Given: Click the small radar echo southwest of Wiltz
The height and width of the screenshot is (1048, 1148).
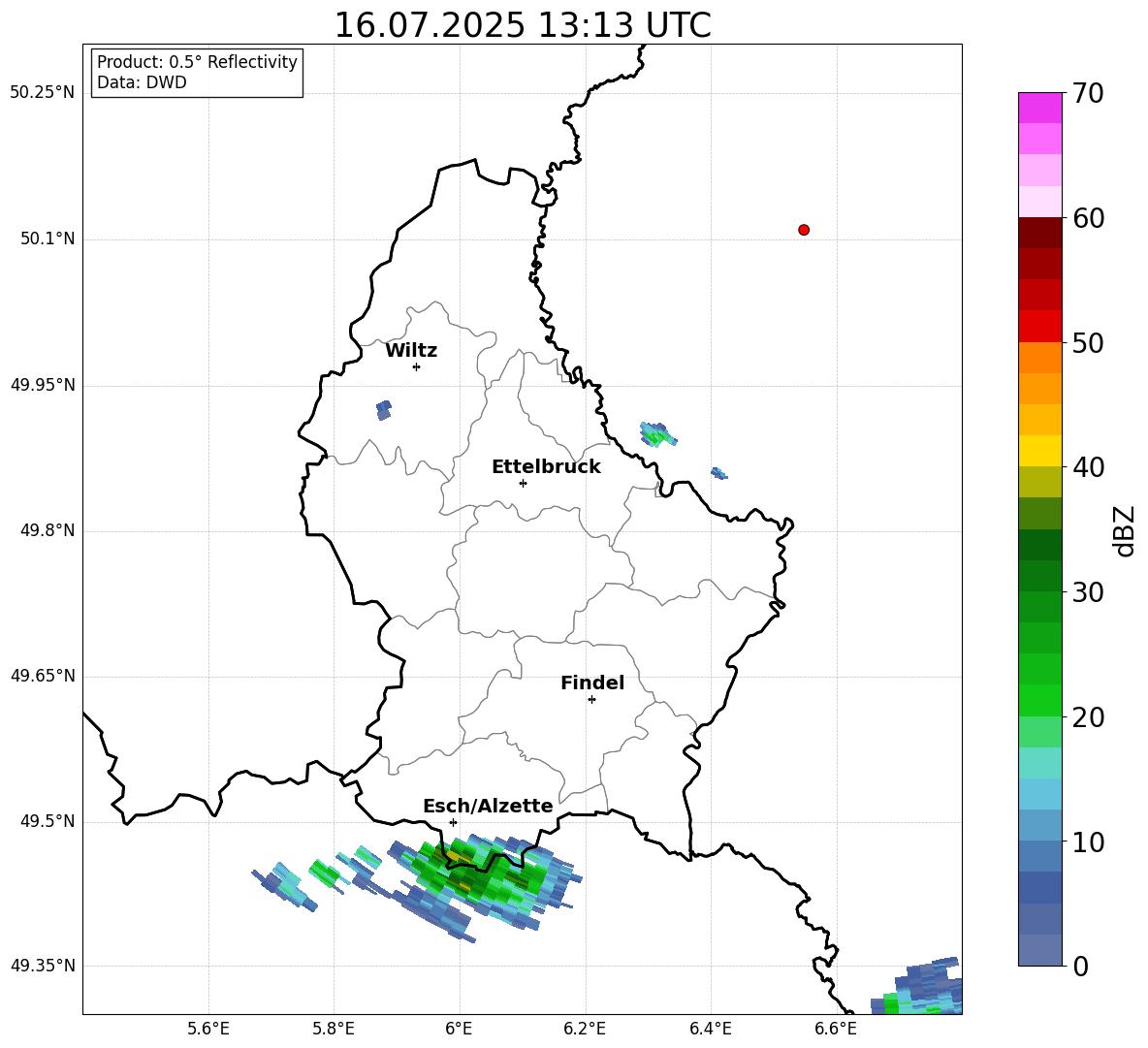Looking at the screenshot, I should (x=384, y=410).
